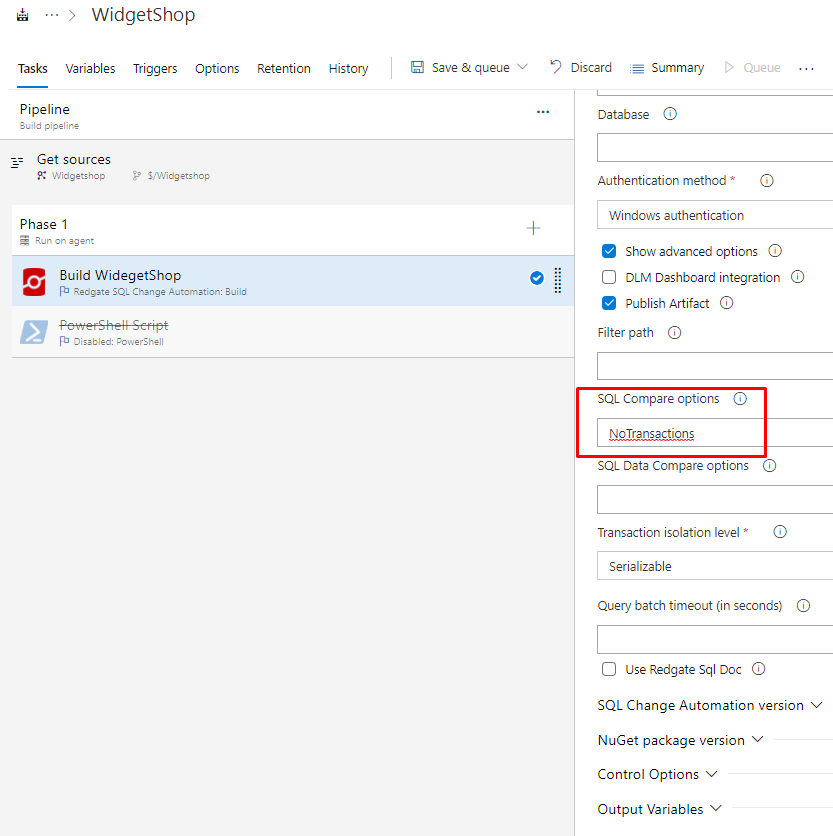Image resolution: width=833 pixels, height=836 pixels.
Task: Click the SQL Compare options NoTransactions field
Action: [715, 432]
